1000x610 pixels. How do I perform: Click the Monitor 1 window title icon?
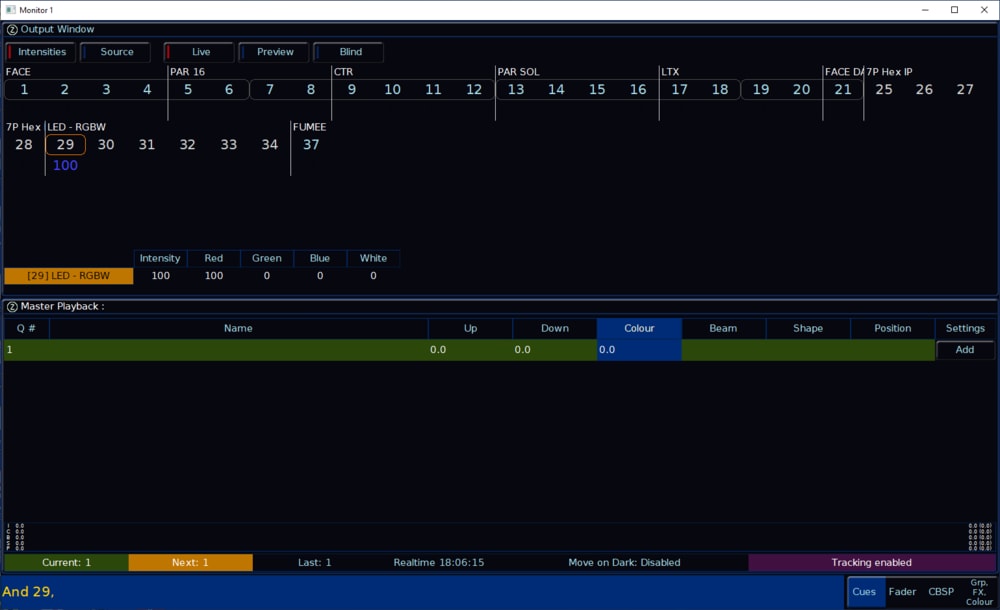11,9
